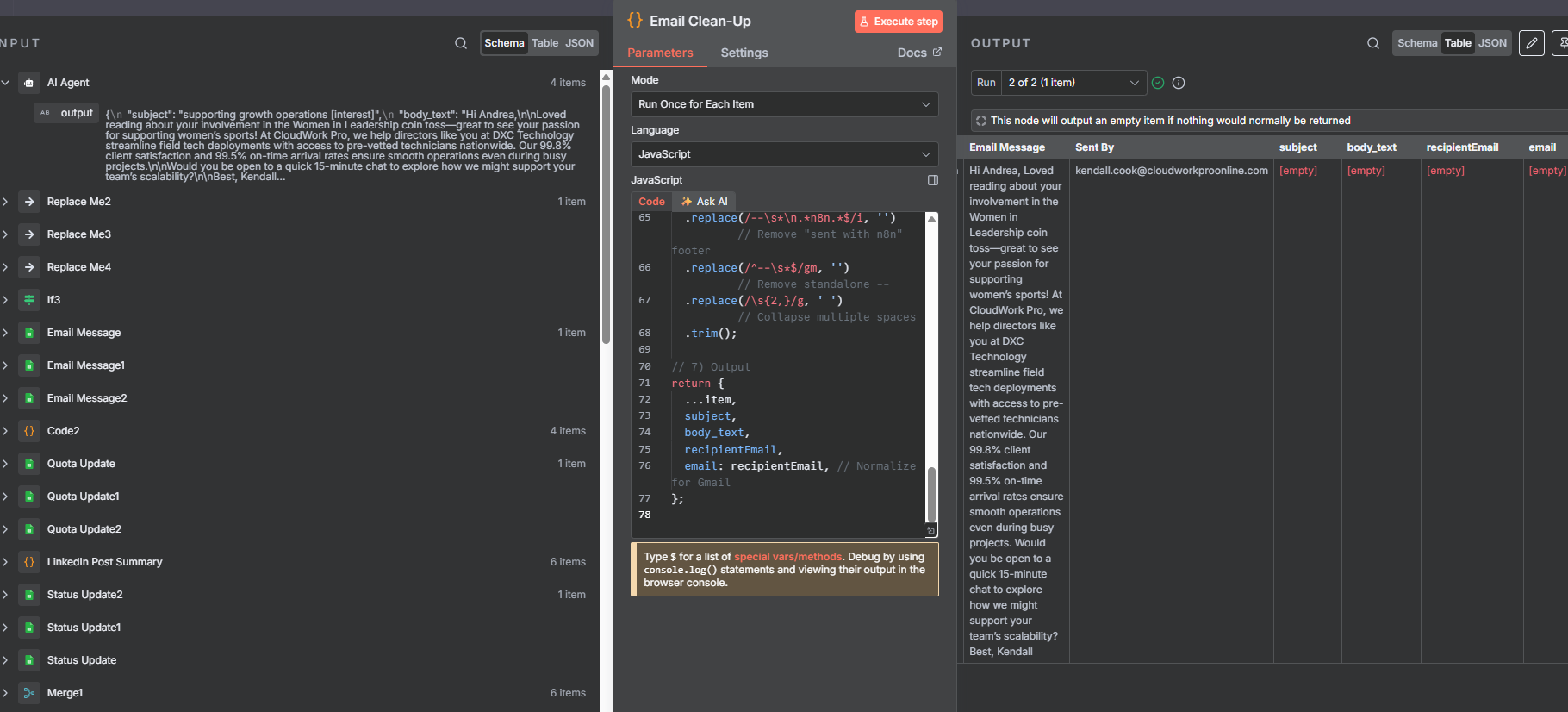Open the Language dropdown set to JavaScript
The width and height of the screenshot is (1568, 712).
[784, 154]
